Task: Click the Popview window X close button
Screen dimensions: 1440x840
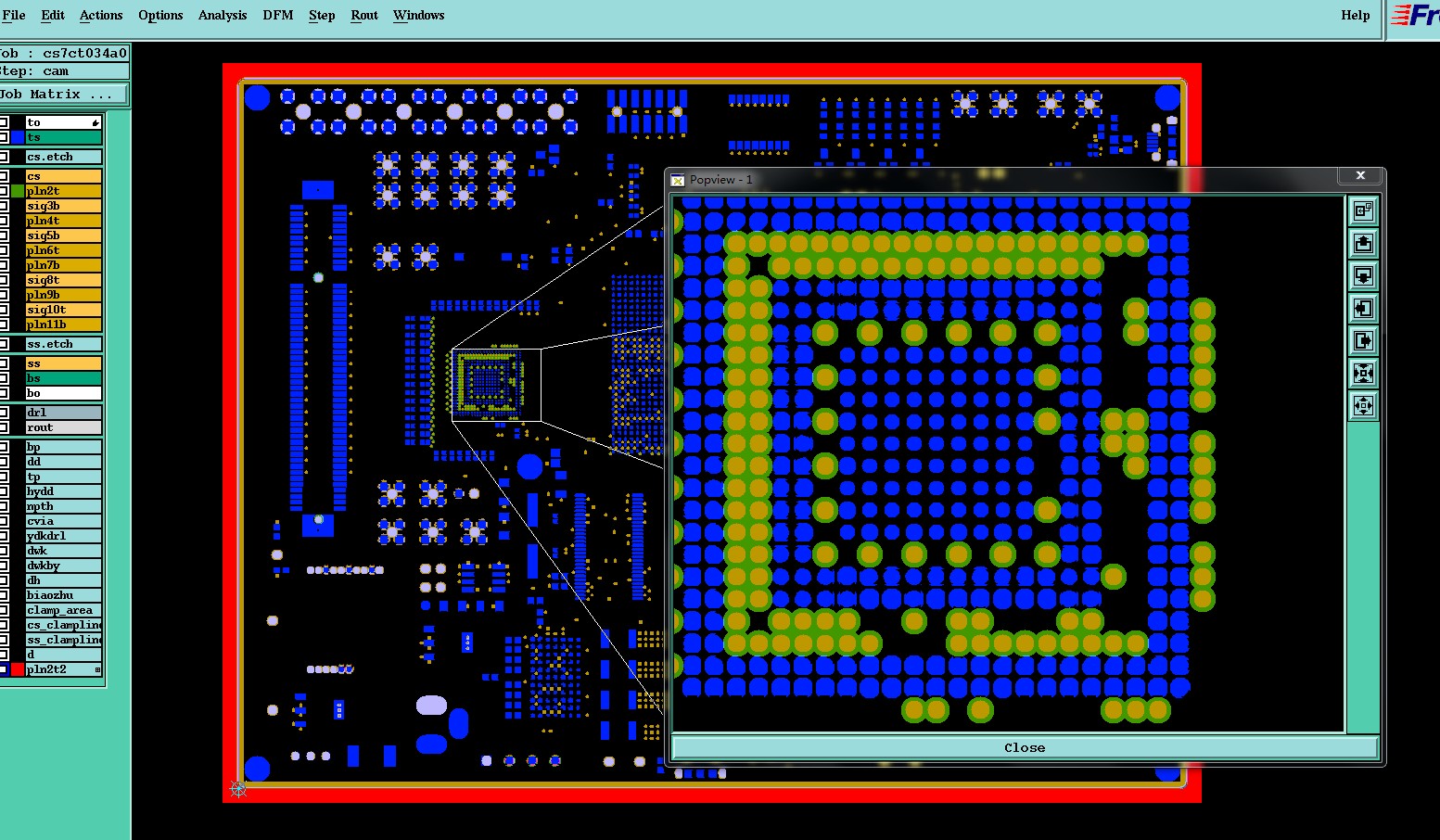Action: tap(1360, 175)
